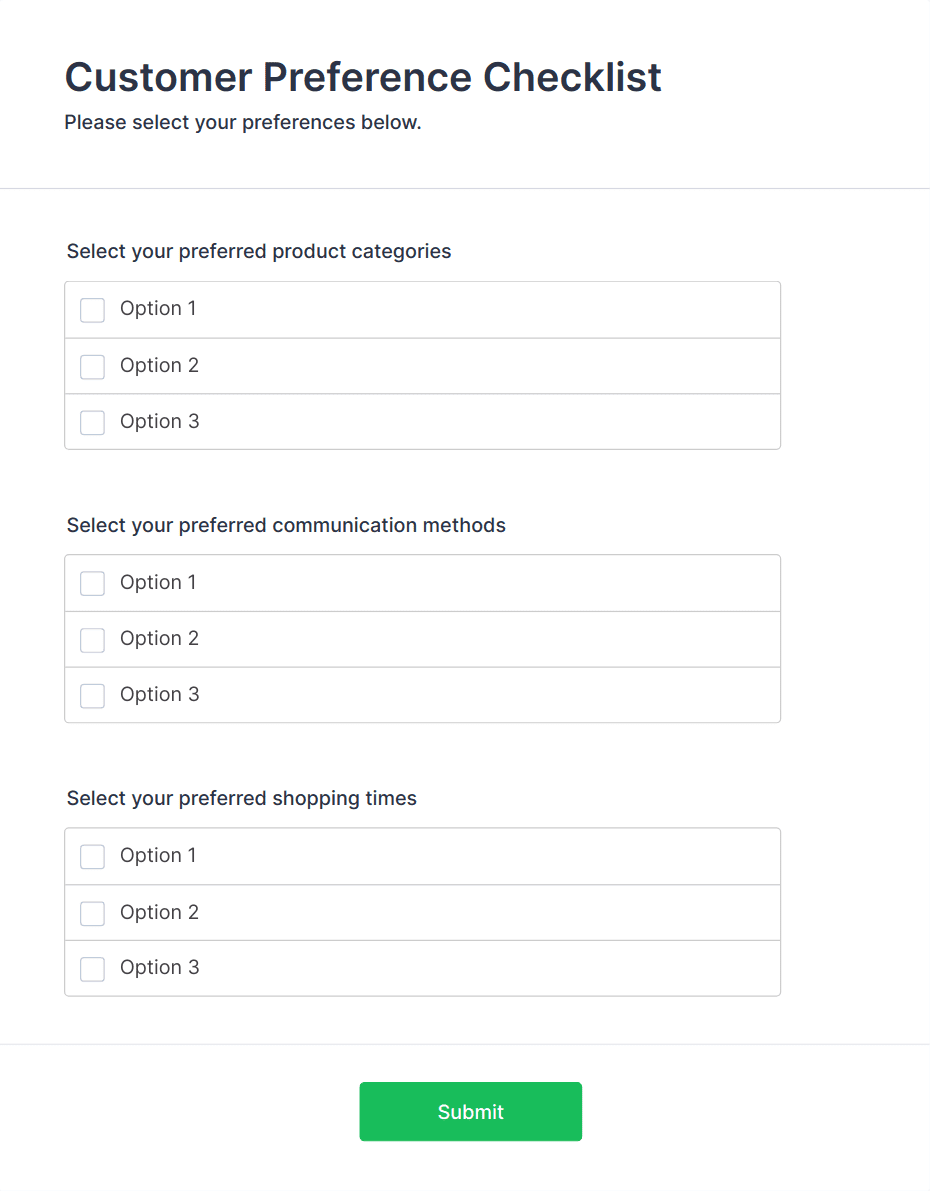Screen dimensions: 930x1191
Task: Click 'Select your preferred shopping times' label
Action: coord(242,798)
